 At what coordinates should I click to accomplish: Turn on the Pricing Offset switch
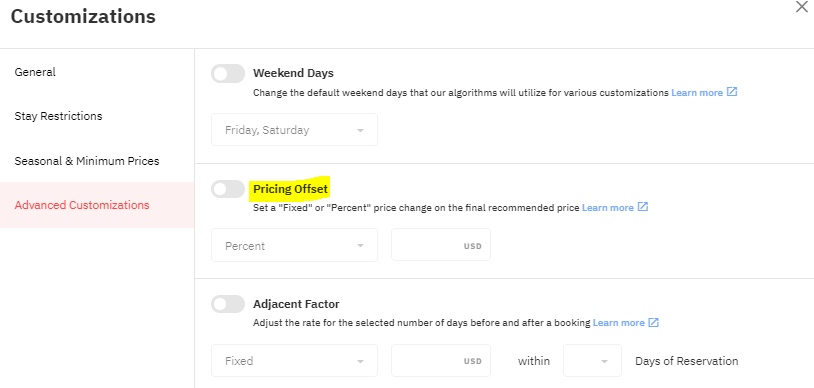pos(228,189)
